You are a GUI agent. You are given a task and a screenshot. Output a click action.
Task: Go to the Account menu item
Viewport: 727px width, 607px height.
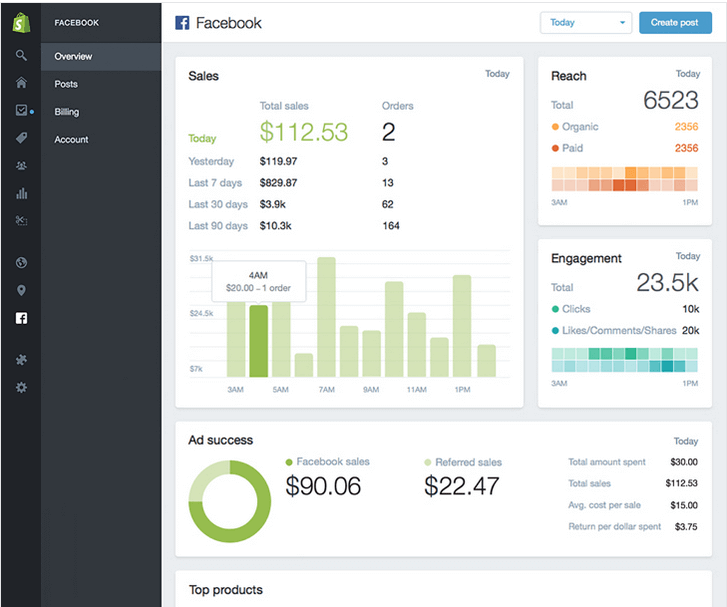point(71,140)
